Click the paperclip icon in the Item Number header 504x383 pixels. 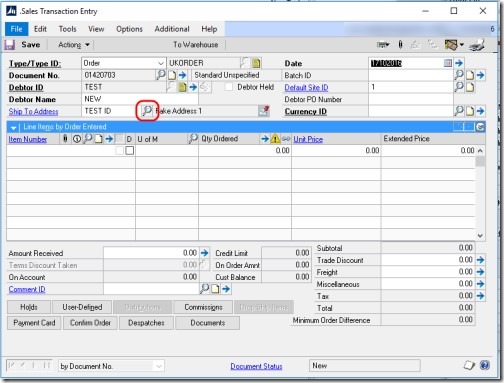click(x=65, y=139)
